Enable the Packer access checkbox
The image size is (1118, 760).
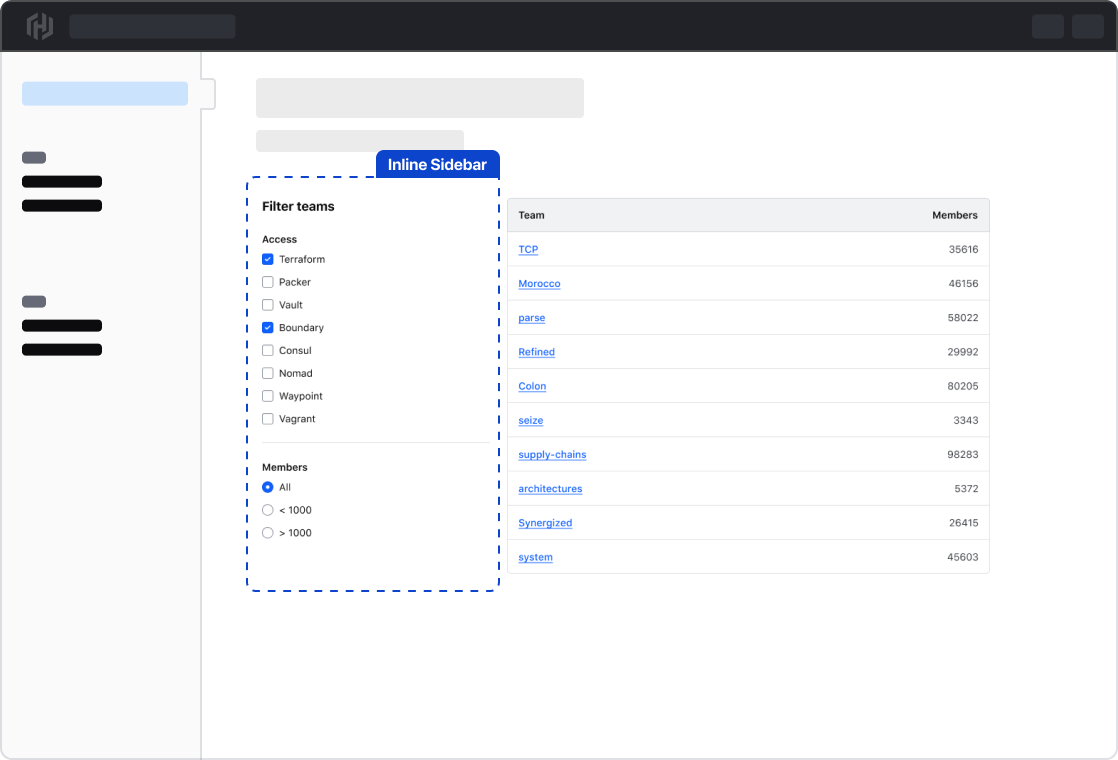[268, 282]
